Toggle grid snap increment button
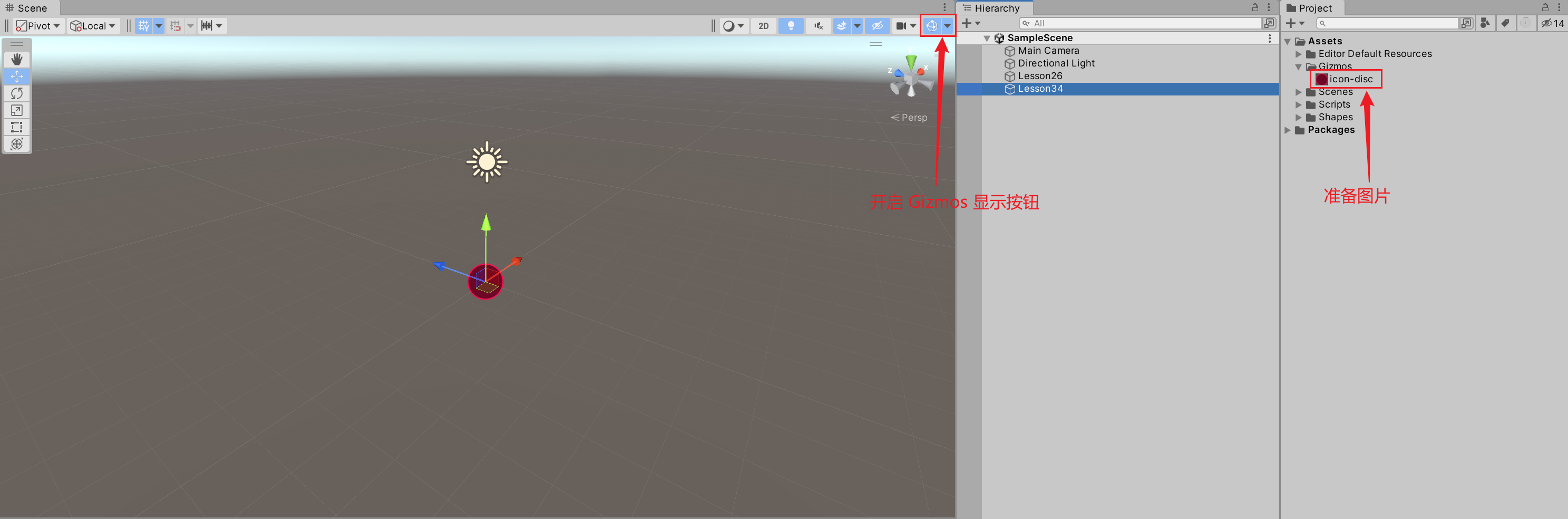Image resolution: width=1568 pixels, height=519 pixels. pyautogui.click(x=176, y=26)
